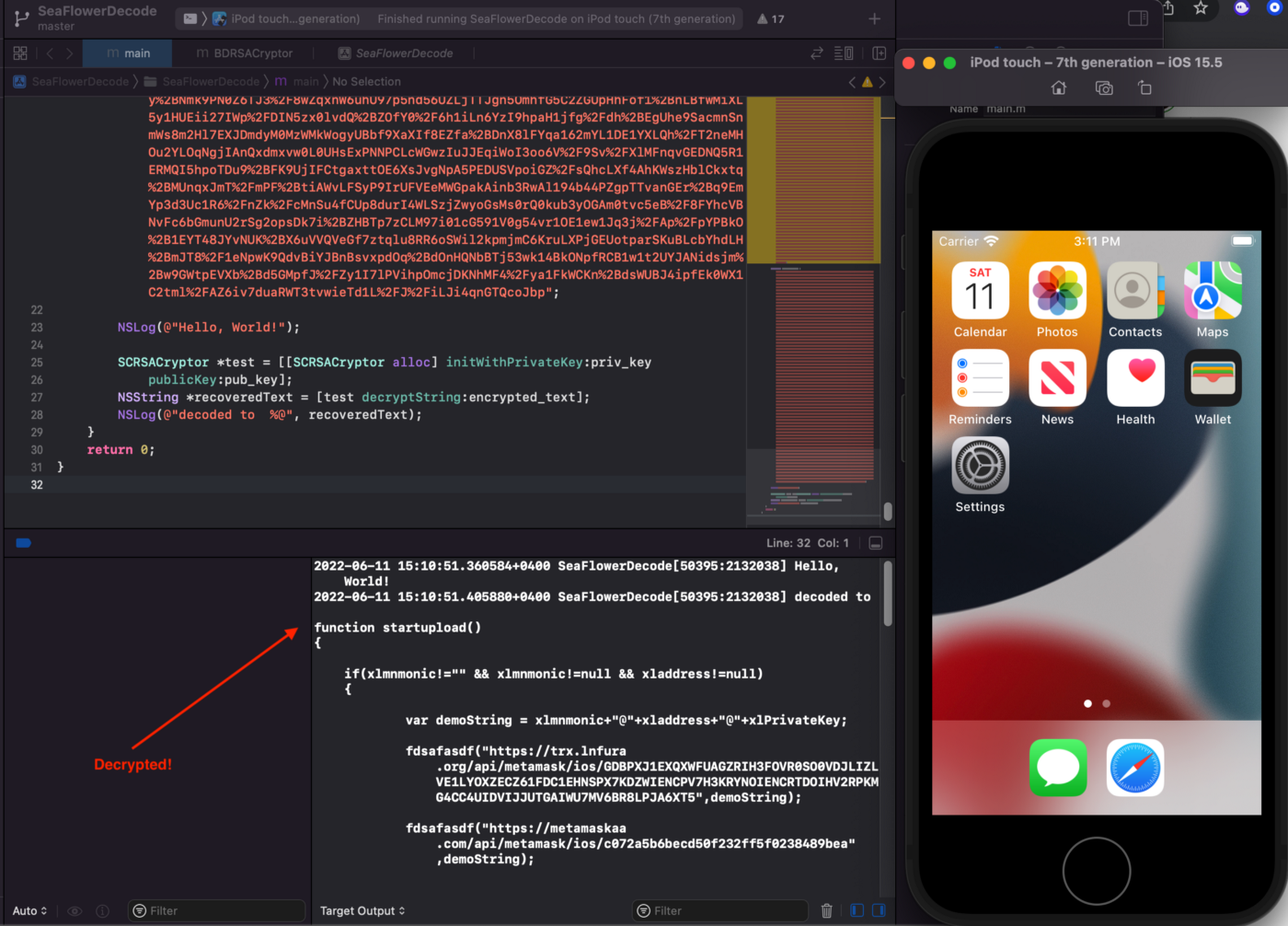Toggle the inspector panel in toolbar
Screen dimensions: 1288x926
tap(1138, 18)
